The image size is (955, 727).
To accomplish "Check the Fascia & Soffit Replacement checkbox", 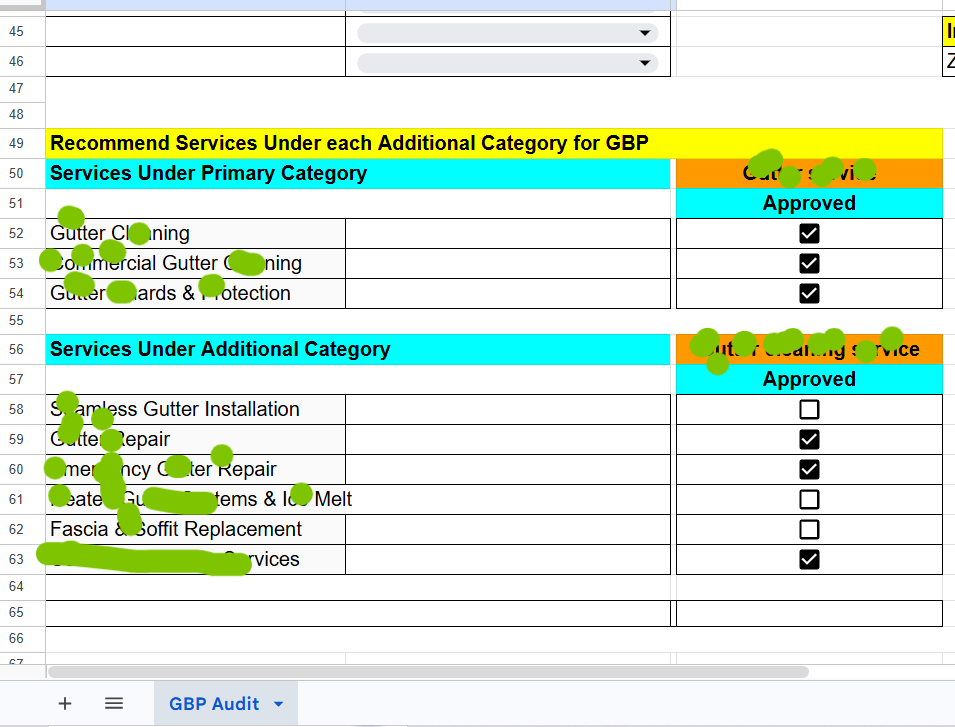I will coord(809,529).
